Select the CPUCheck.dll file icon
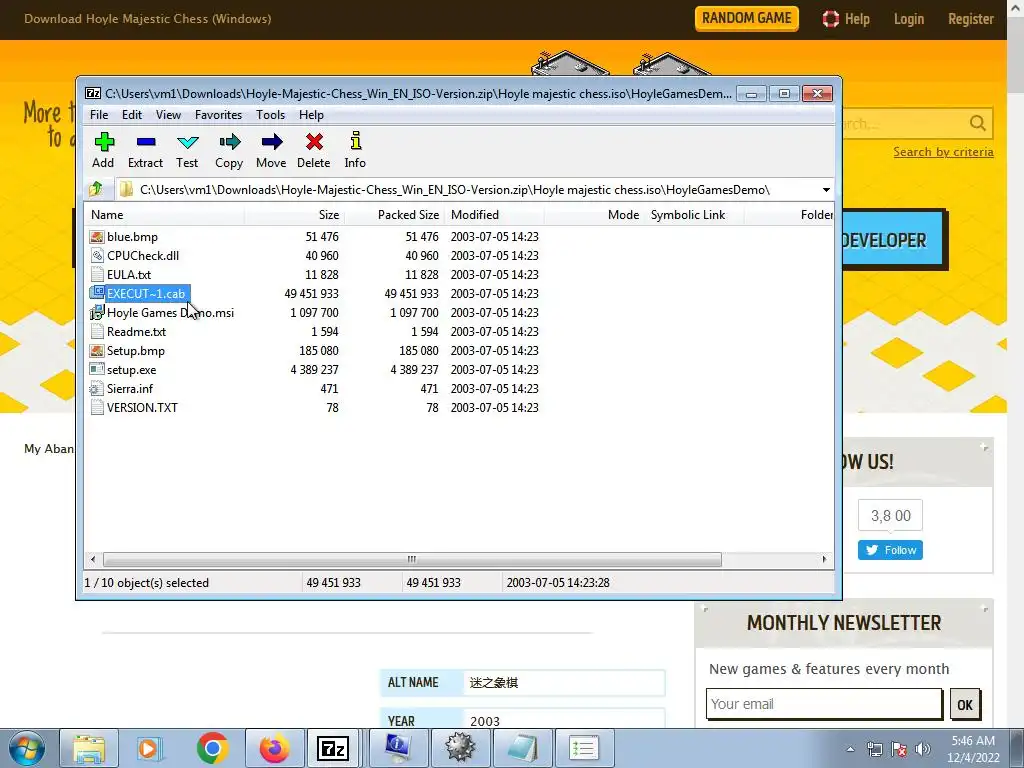The width and height of the screenshot is (1024, 768). (97, 255)
